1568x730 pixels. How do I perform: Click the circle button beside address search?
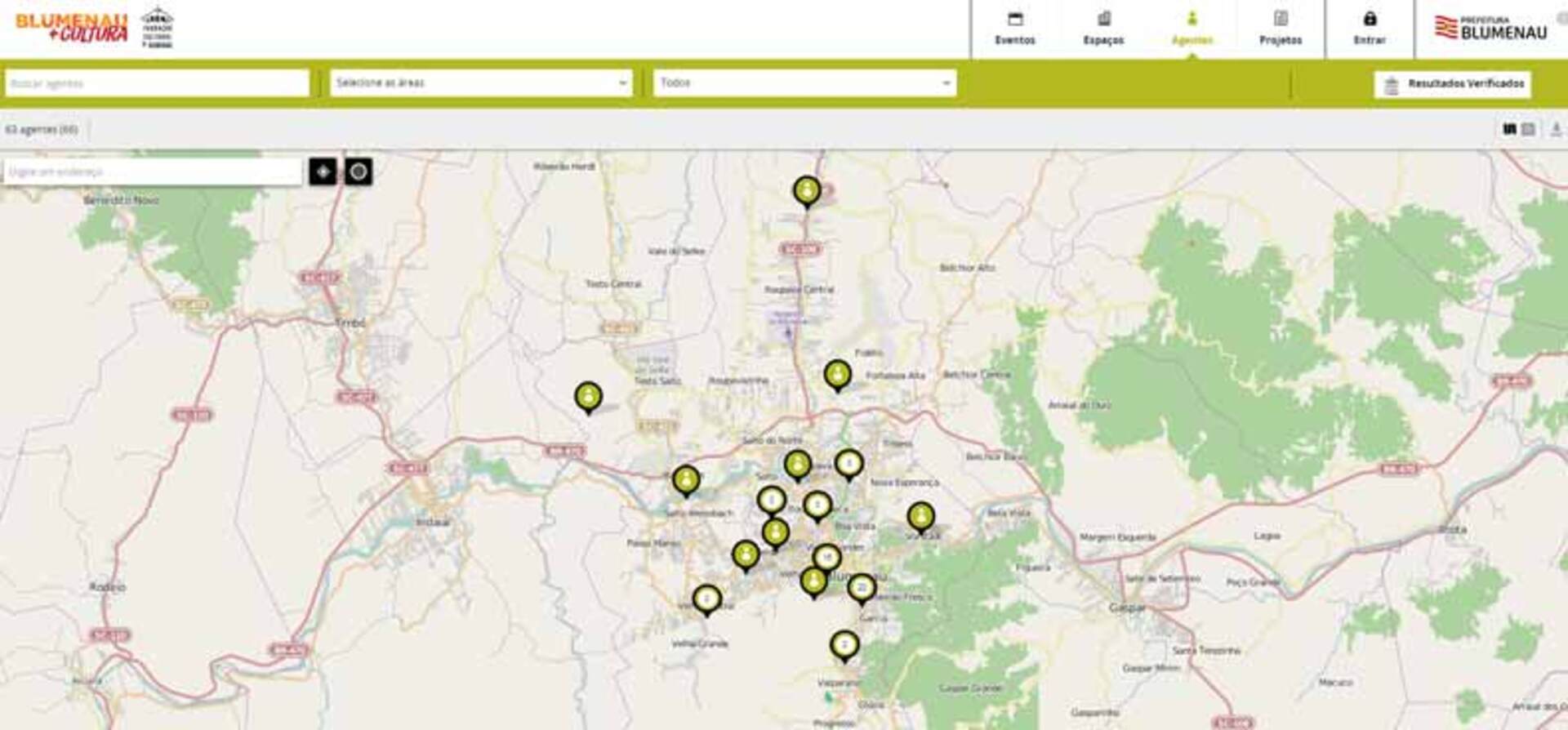358,171
